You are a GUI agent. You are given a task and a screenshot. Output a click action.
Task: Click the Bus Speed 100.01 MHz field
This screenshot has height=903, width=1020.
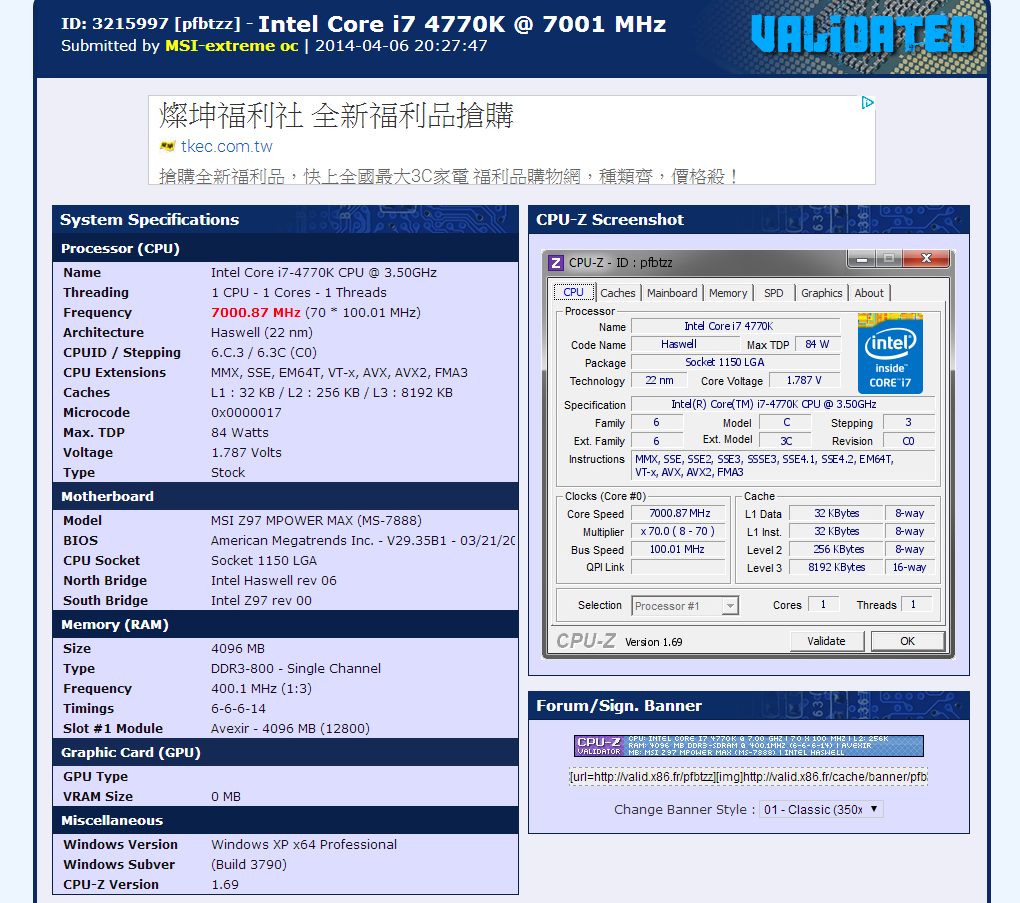[x=679, y=550]
